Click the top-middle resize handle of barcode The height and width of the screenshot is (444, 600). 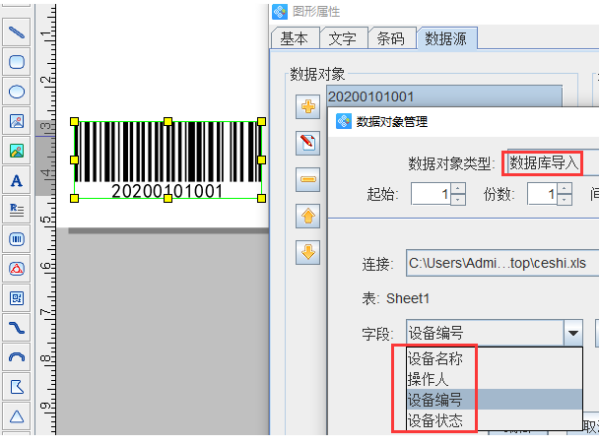pos(168,121)
